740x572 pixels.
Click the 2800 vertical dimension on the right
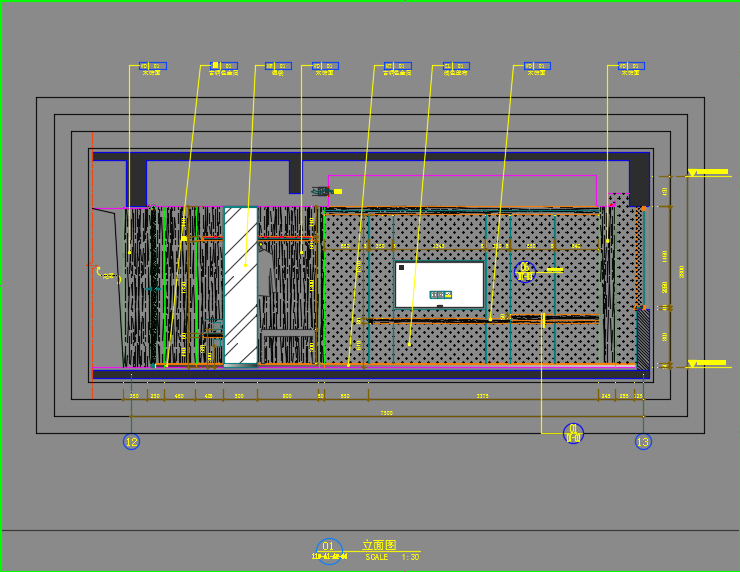682,270
